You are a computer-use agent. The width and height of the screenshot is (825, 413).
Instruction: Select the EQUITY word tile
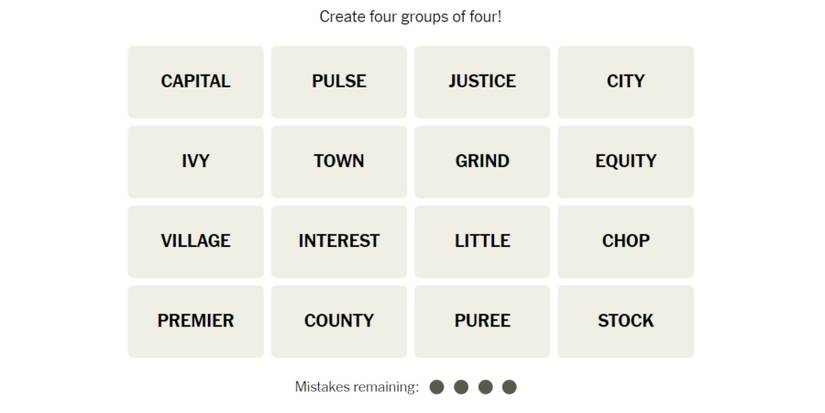click(x=626, y=161)
